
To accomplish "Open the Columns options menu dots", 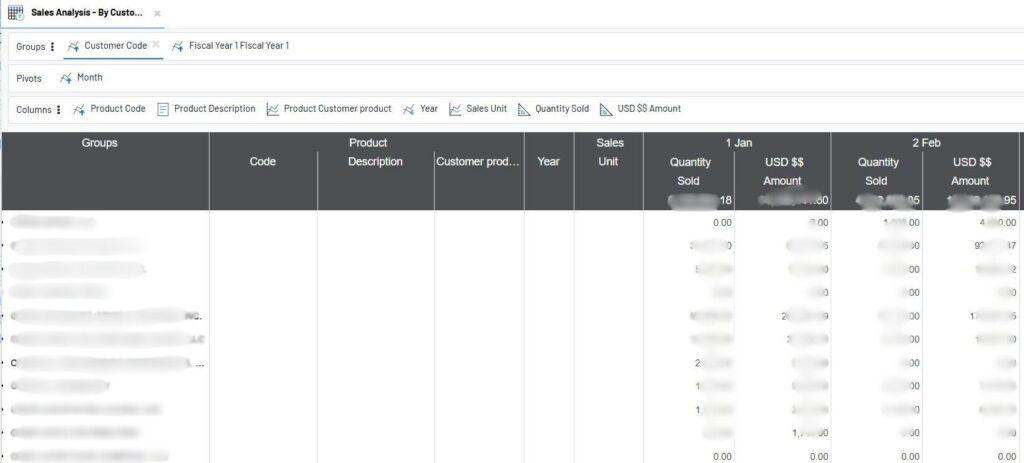I will [59, 110].
